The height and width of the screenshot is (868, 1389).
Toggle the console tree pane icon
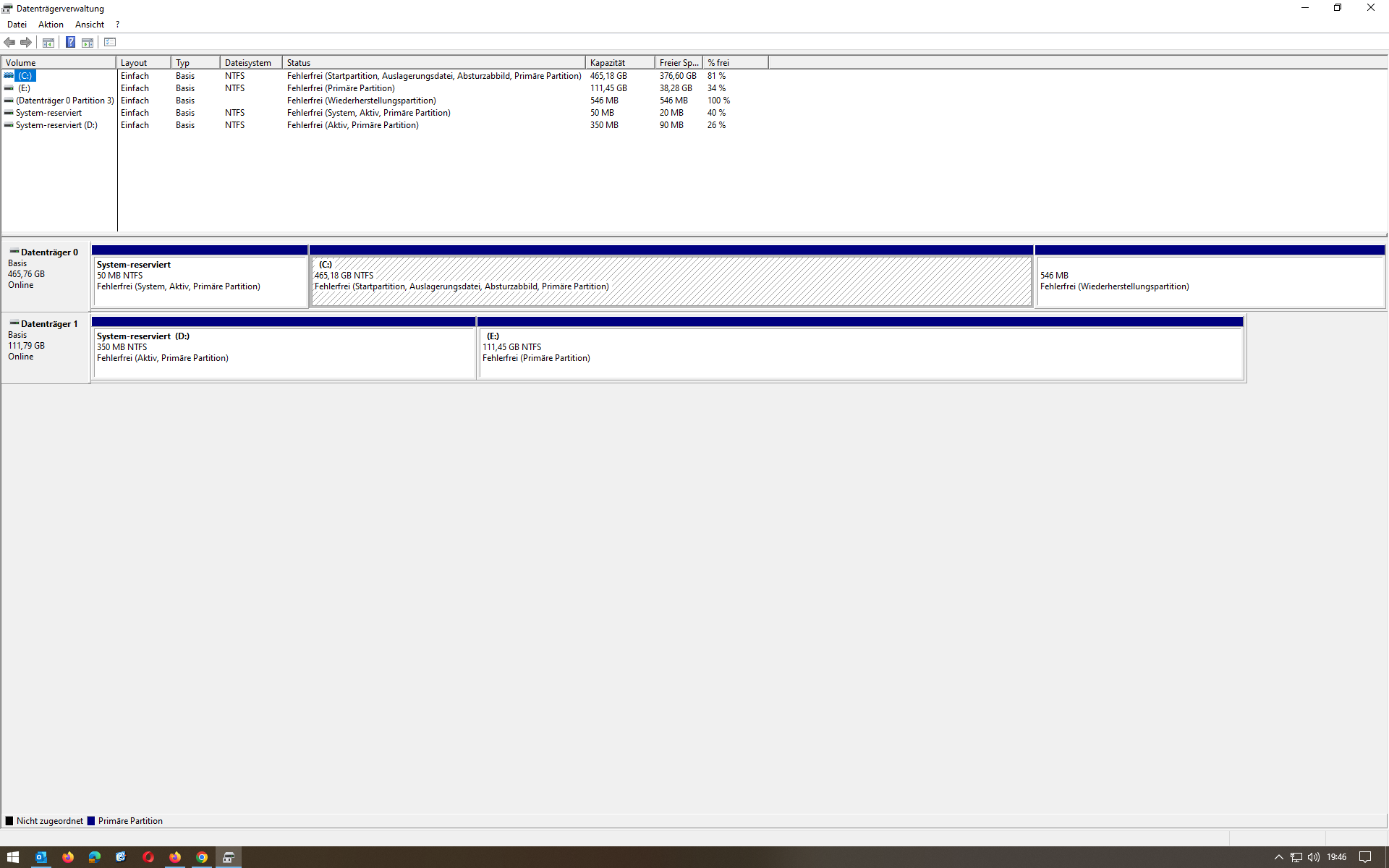48,43
